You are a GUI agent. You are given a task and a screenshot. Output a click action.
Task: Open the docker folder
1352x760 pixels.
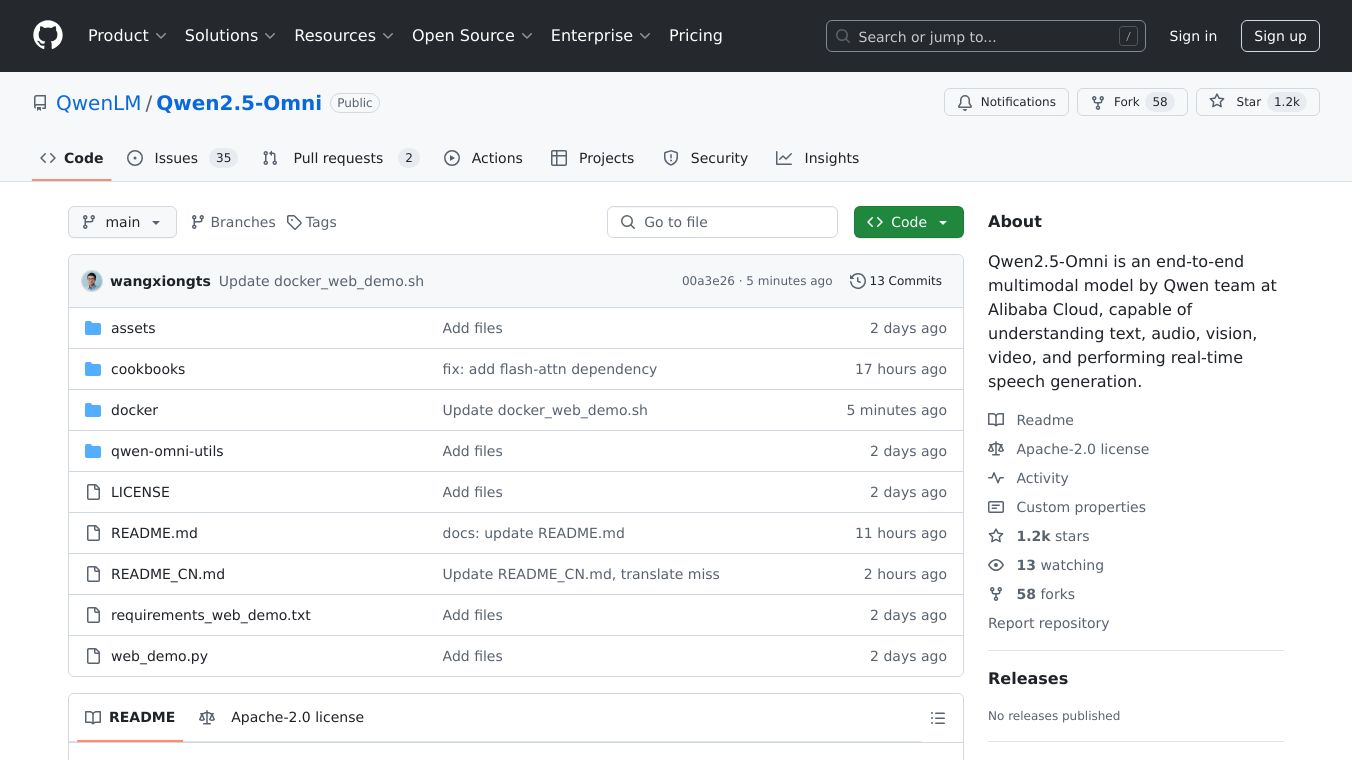[x=134, y=410]
